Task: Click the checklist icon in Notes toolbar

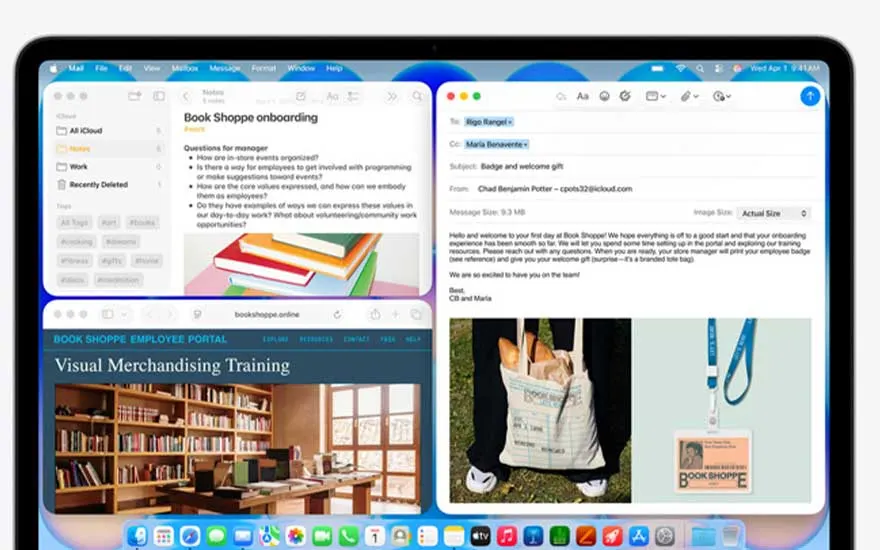Action: [x=353, y=96]
